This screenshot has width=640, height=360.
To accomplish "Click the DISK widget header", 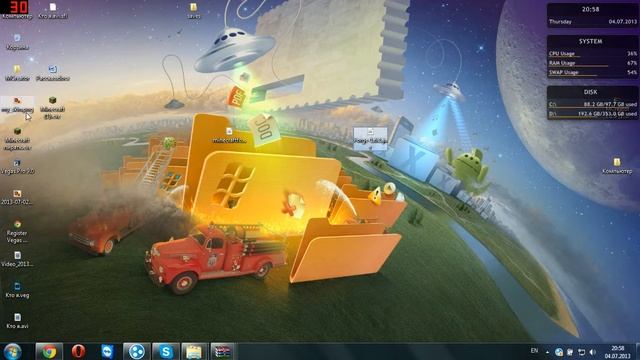I will (590, 92).
